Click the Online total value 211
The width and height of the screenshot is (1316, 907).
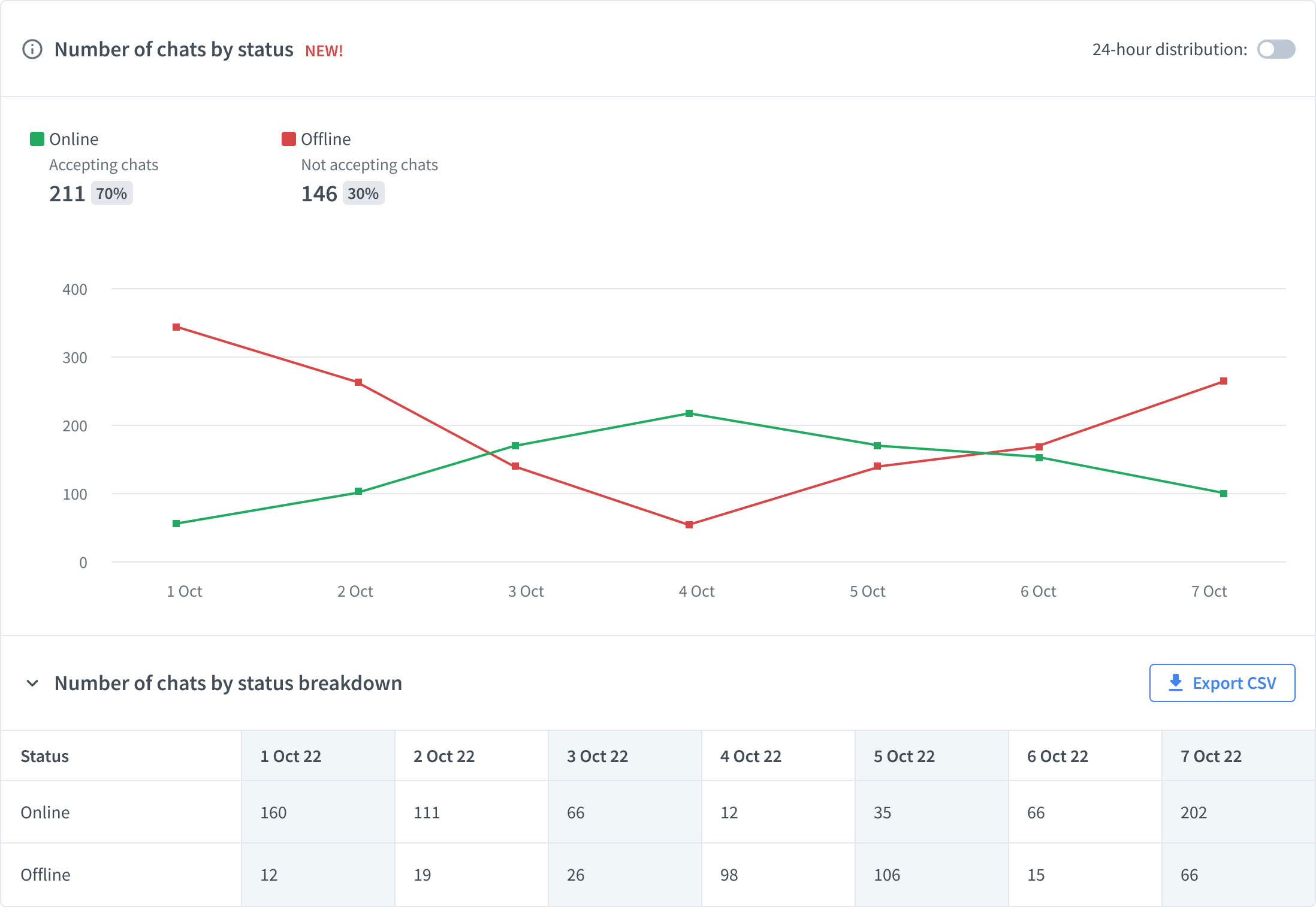point(67,194)
